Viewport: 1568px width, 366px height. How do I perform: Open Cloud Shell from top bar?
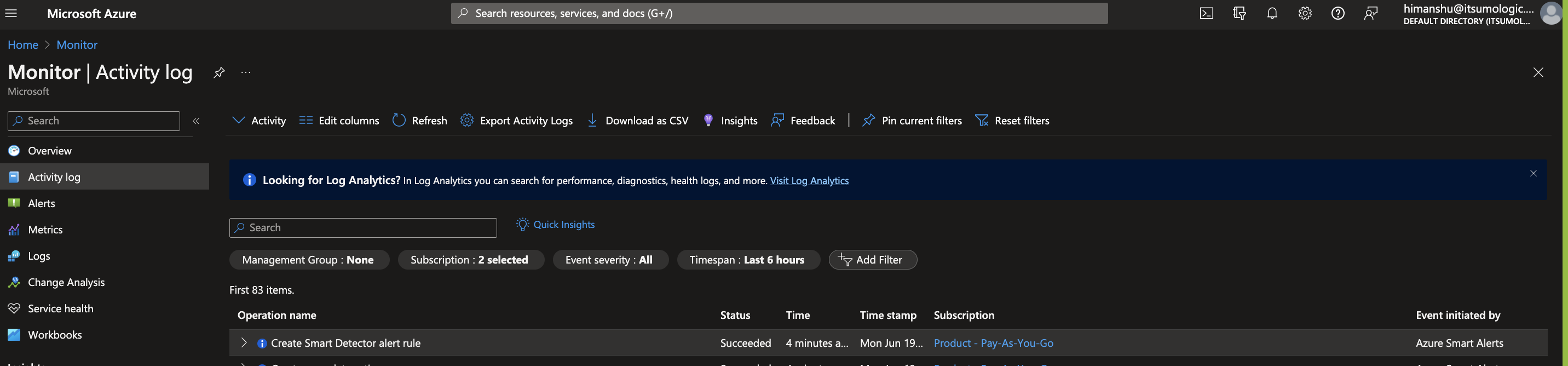1206,13
